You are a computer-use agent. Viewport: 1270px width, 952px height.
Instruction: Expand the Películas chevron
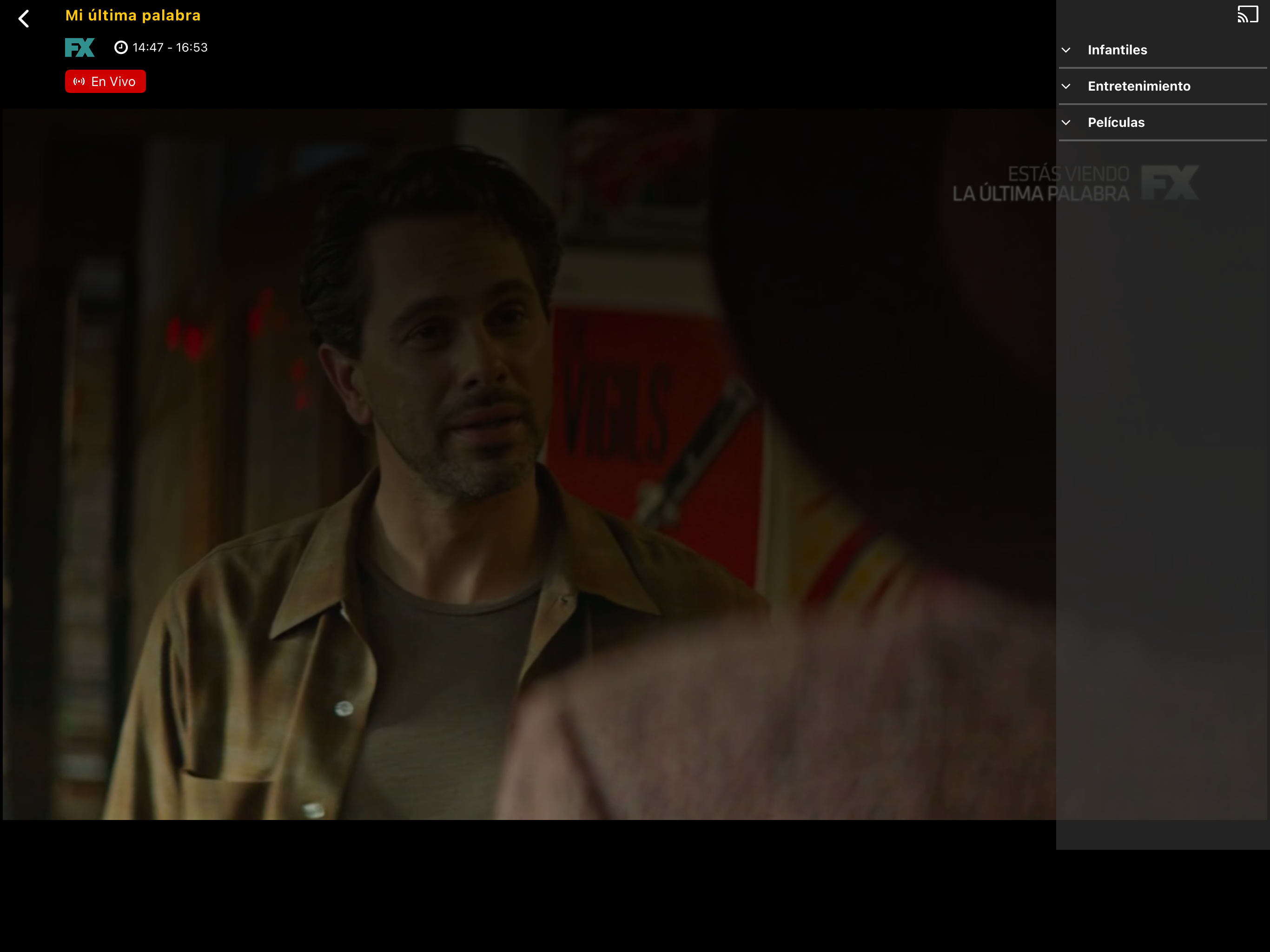(x=1065, y=122)
